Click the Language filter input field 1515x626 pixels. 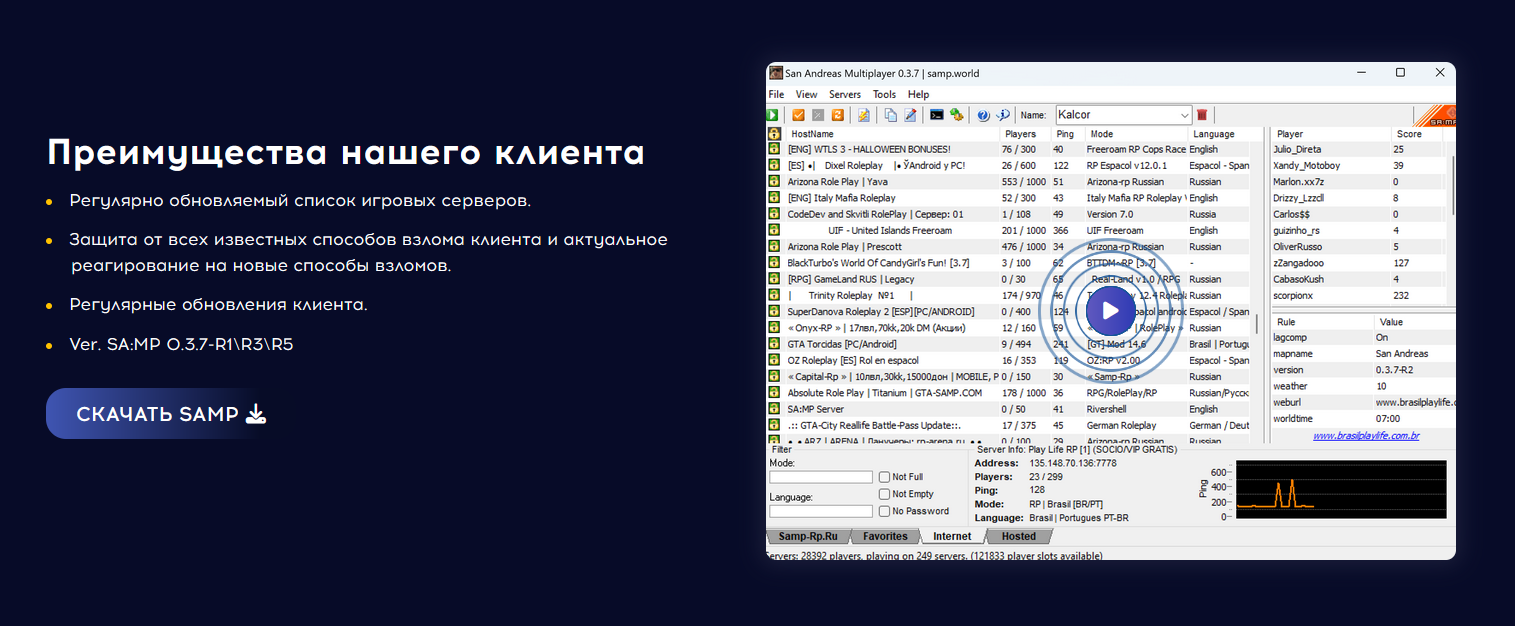(x=821, y=511)
